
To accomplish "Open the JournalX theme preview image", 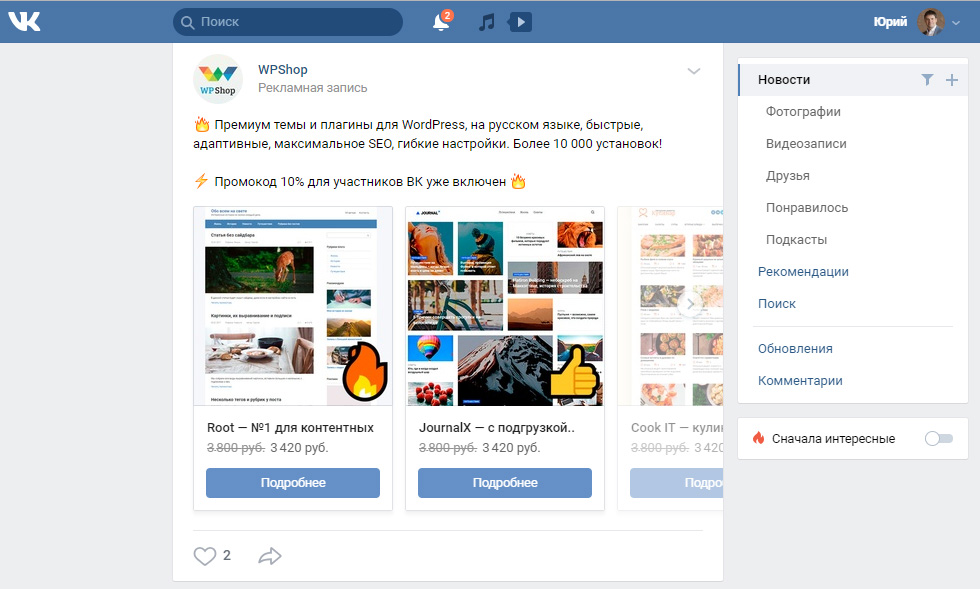I will coord(505,306).
